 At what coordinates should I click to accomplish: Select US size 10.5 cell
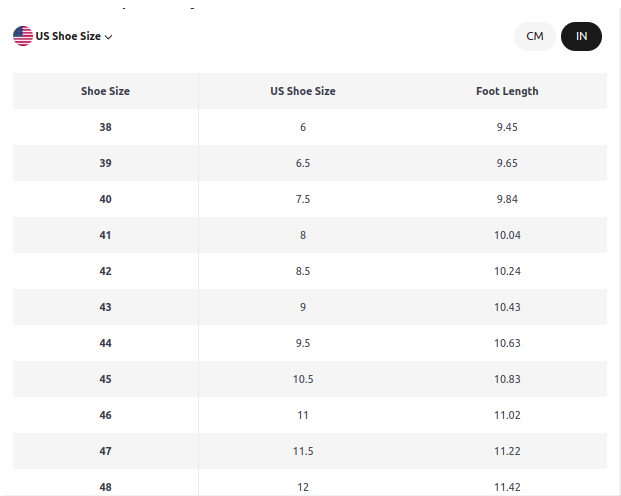(x=303, y=379)
